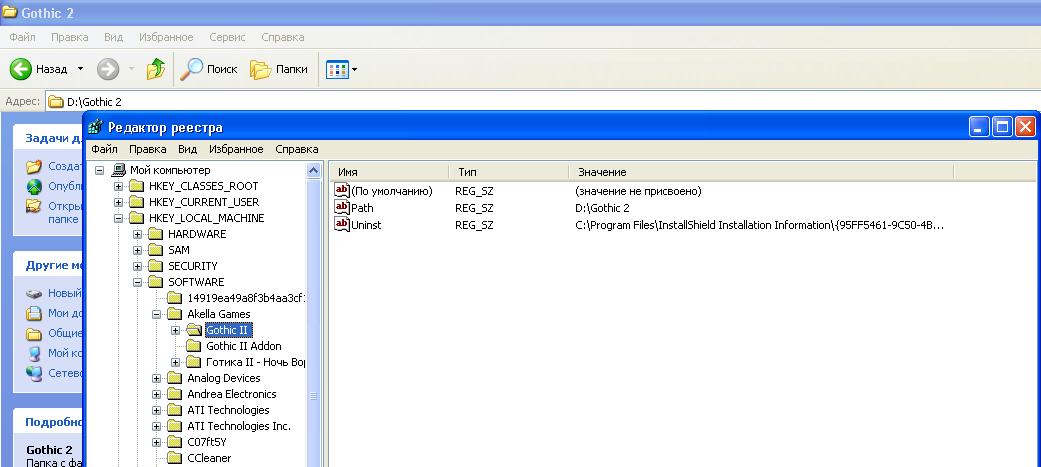Open Избранное menu in Registry Editor

coord(236,149)
